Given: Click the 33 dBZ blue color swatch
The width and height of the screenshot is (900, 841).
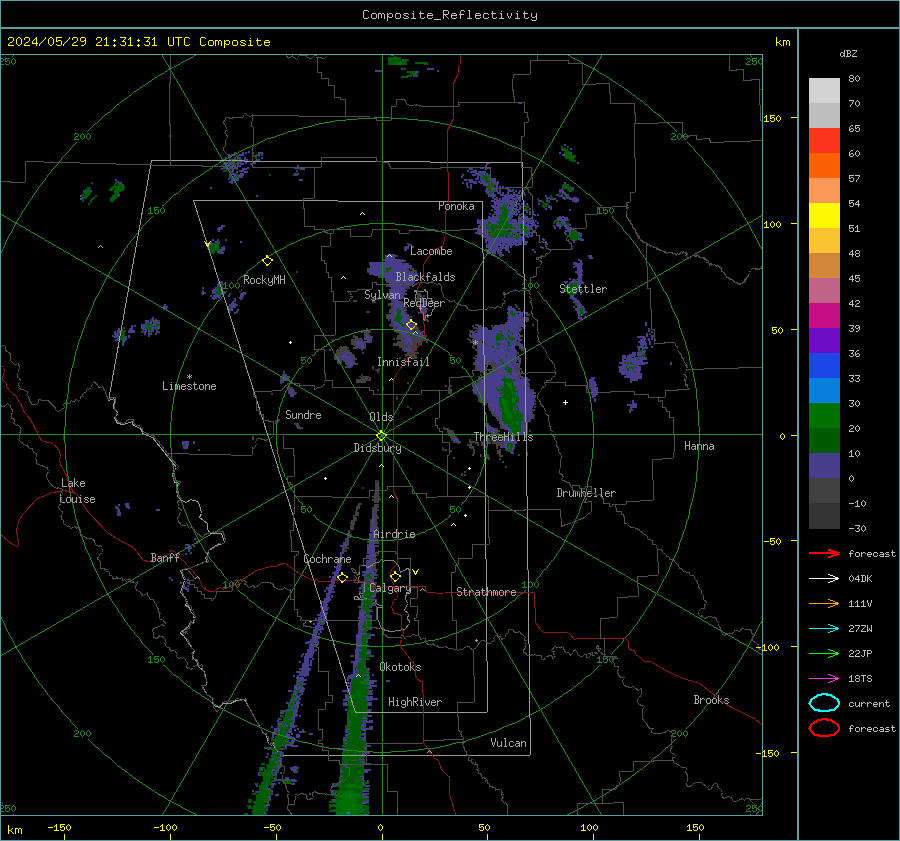Looking at the screenshot, I should pos(824,390).
